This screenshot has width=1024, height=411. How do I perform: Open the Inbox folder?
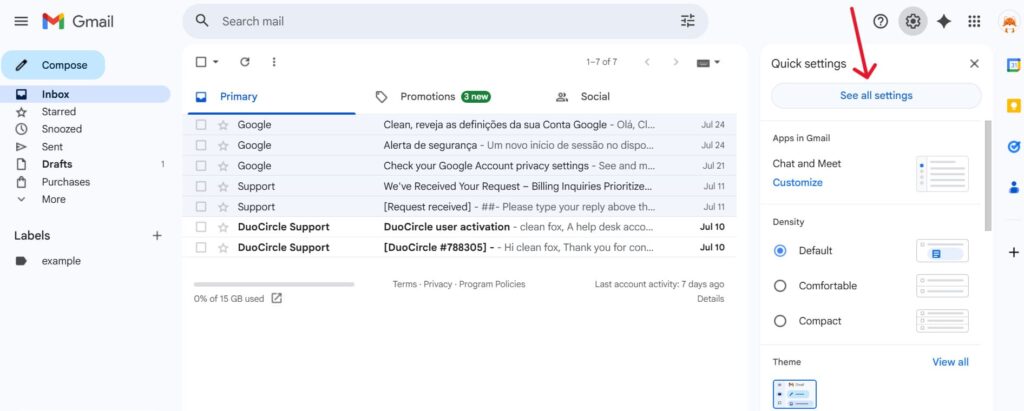point(85,94)
